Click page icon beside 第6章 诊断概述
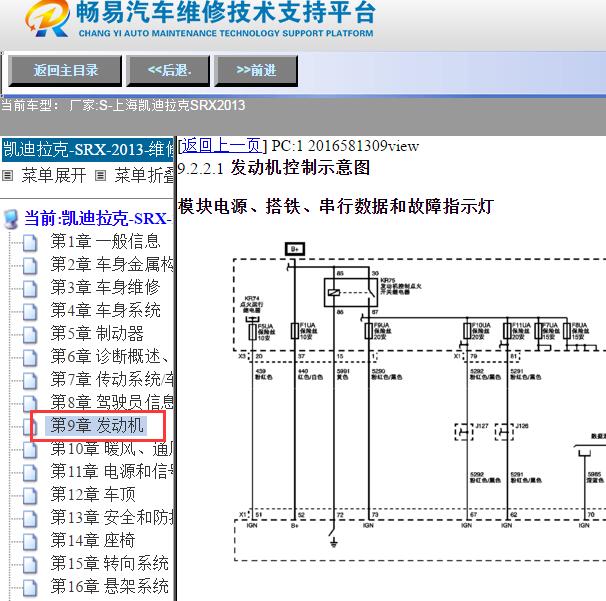The image size is (606, 601). point(30,358)
